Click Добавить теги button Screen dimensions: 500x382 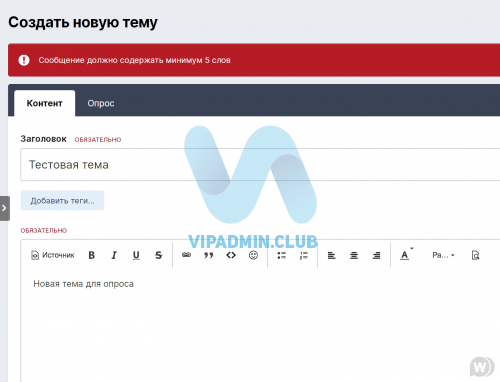[62, 201]
